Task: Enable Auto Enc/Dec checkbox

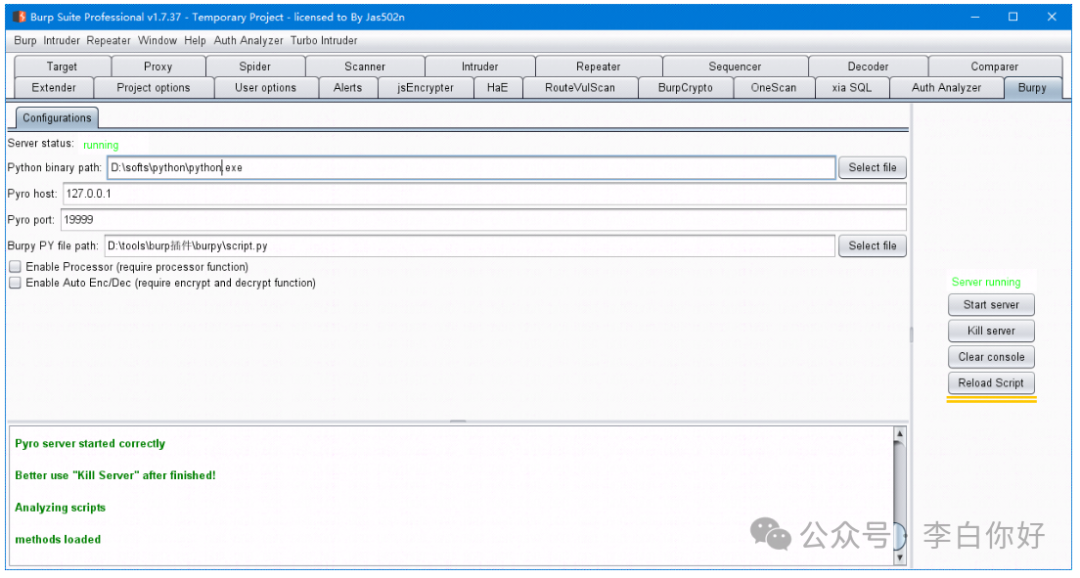Action: click(15, 283)
